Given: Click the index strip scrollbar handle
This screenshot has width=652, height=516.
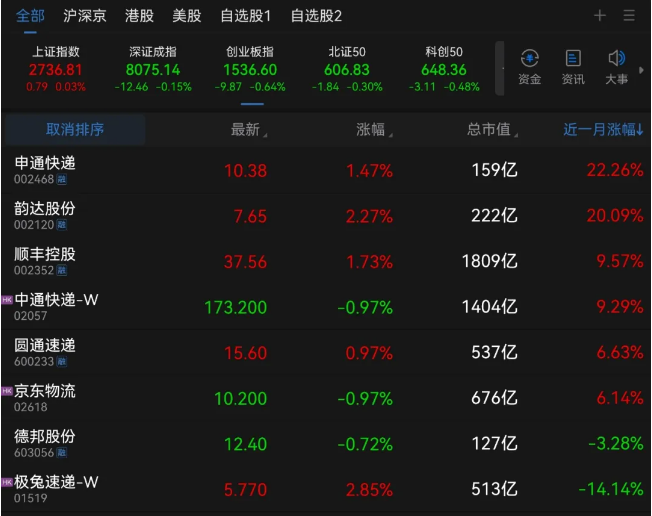Looking at the screenshot, I should [x=499, y=68].
